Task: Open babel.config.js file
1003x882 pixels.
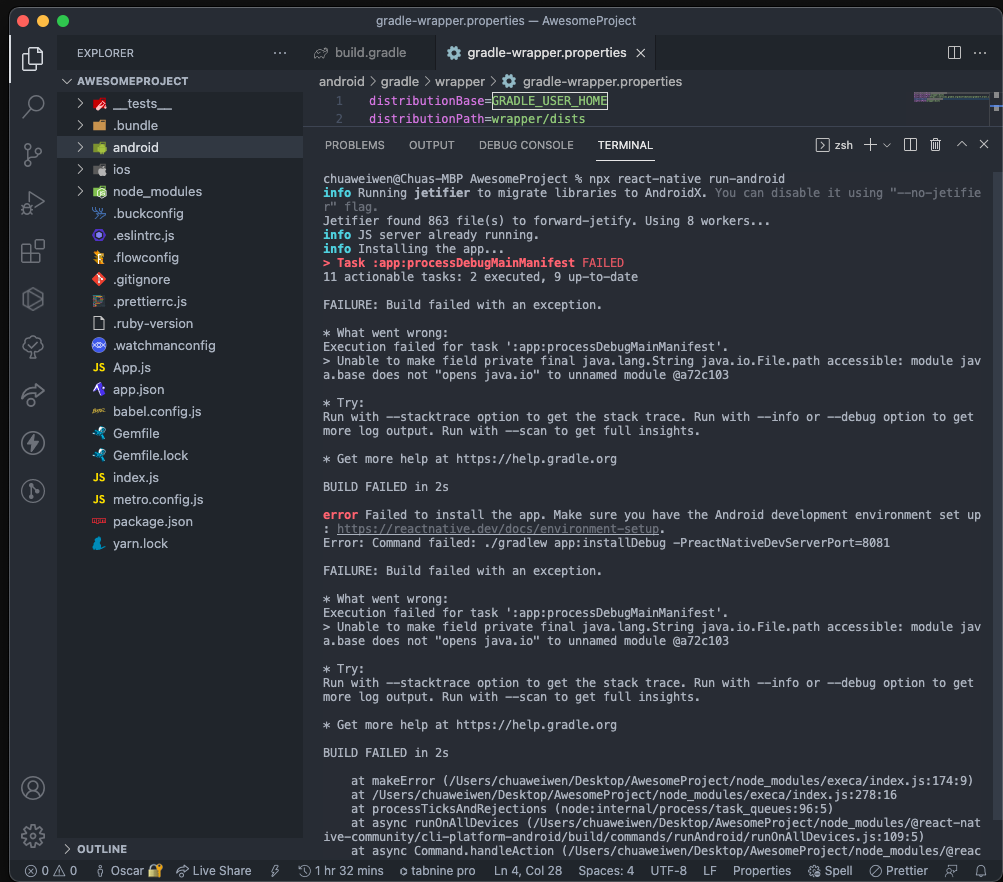Action: 180,411
